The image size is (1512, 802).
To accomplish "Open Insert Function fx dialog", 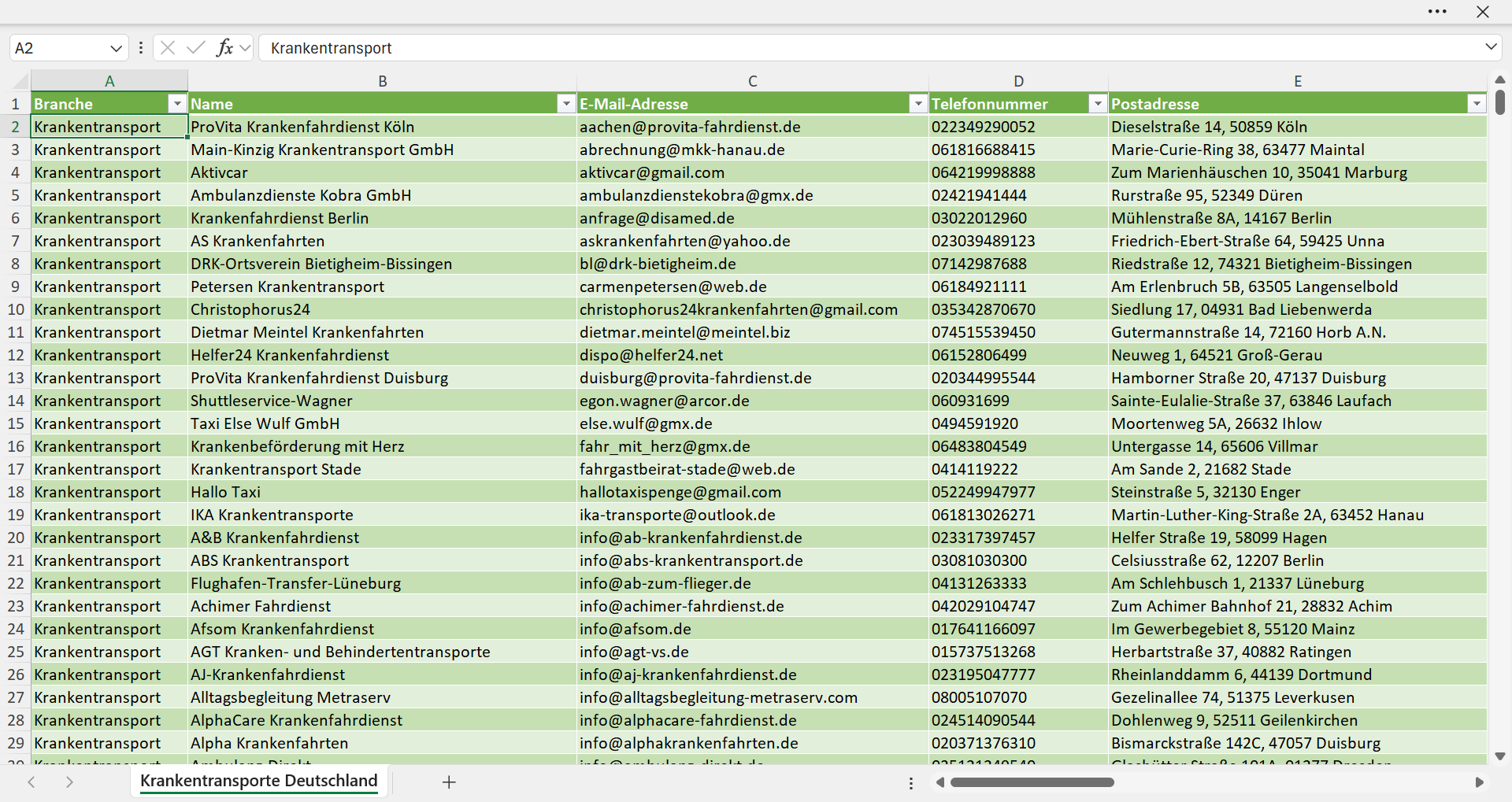I will (x=224, y=48).
